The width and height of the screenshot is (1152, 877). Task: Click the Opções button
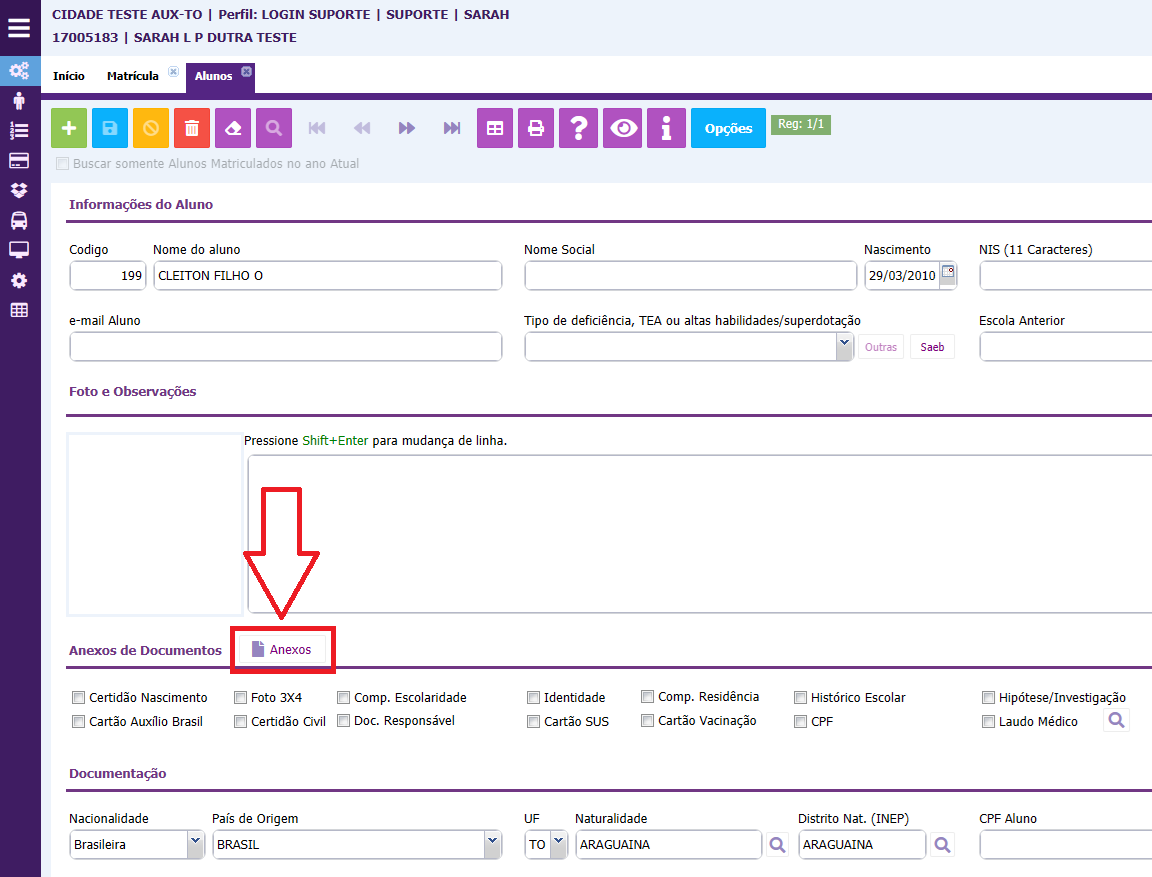tap(728, 128)
